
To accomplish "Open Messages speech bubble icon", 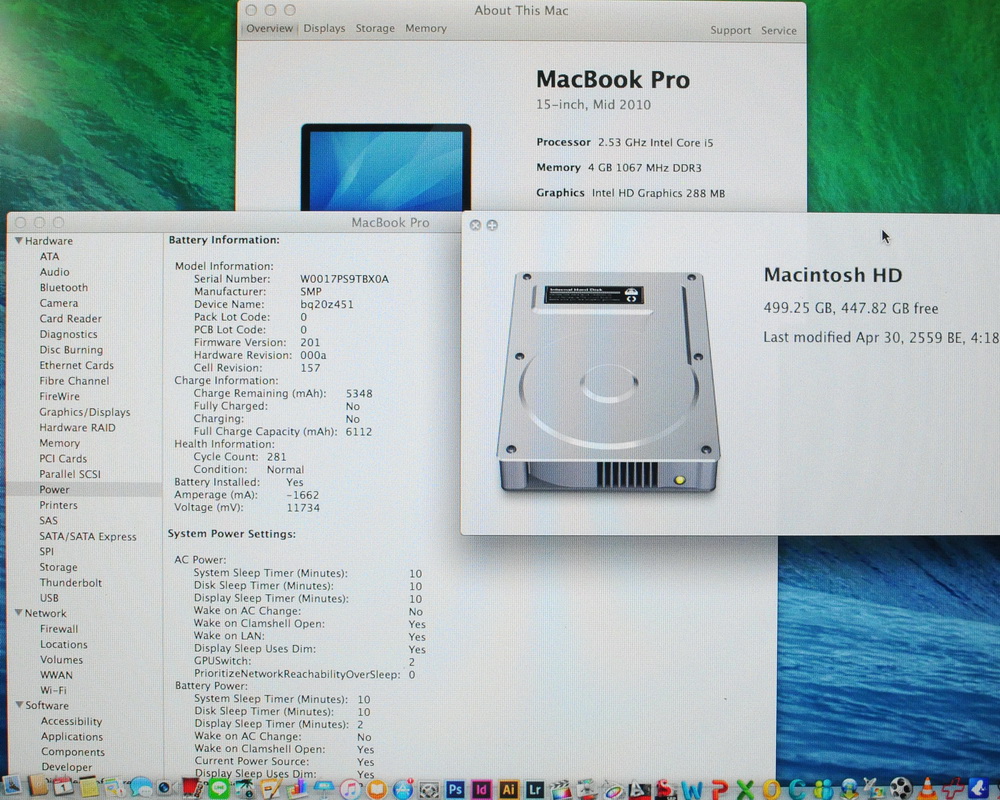I will [x=141, y=787].
